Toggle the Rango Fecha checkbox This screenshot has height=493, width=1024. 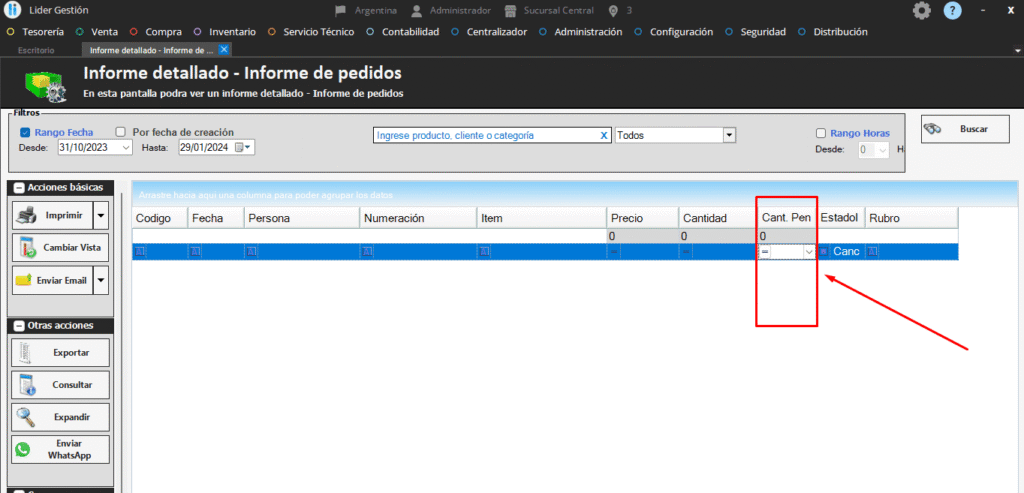coord(26,132)
